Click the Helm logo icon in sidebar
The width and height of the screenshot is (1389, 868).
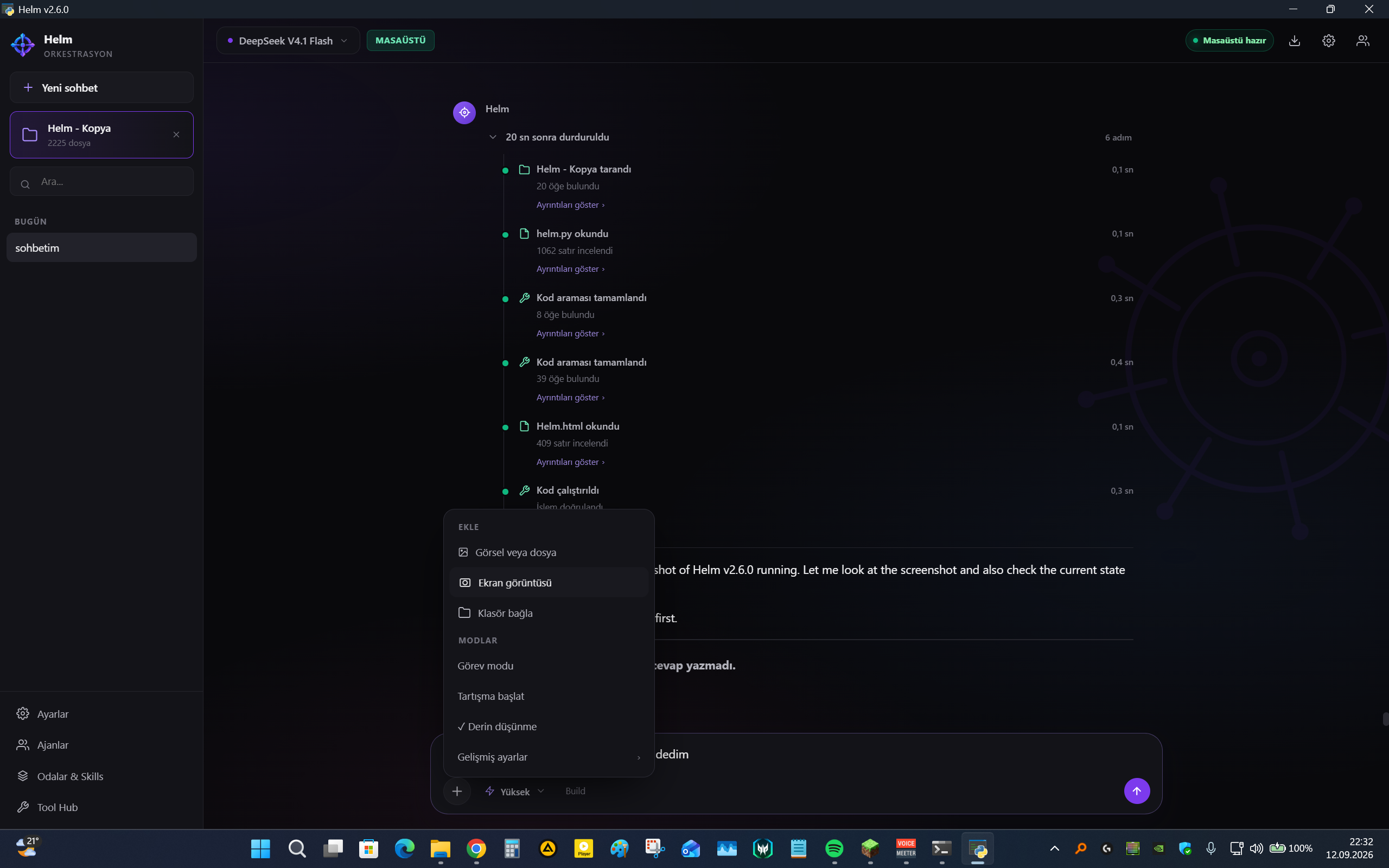coord(23,45)
